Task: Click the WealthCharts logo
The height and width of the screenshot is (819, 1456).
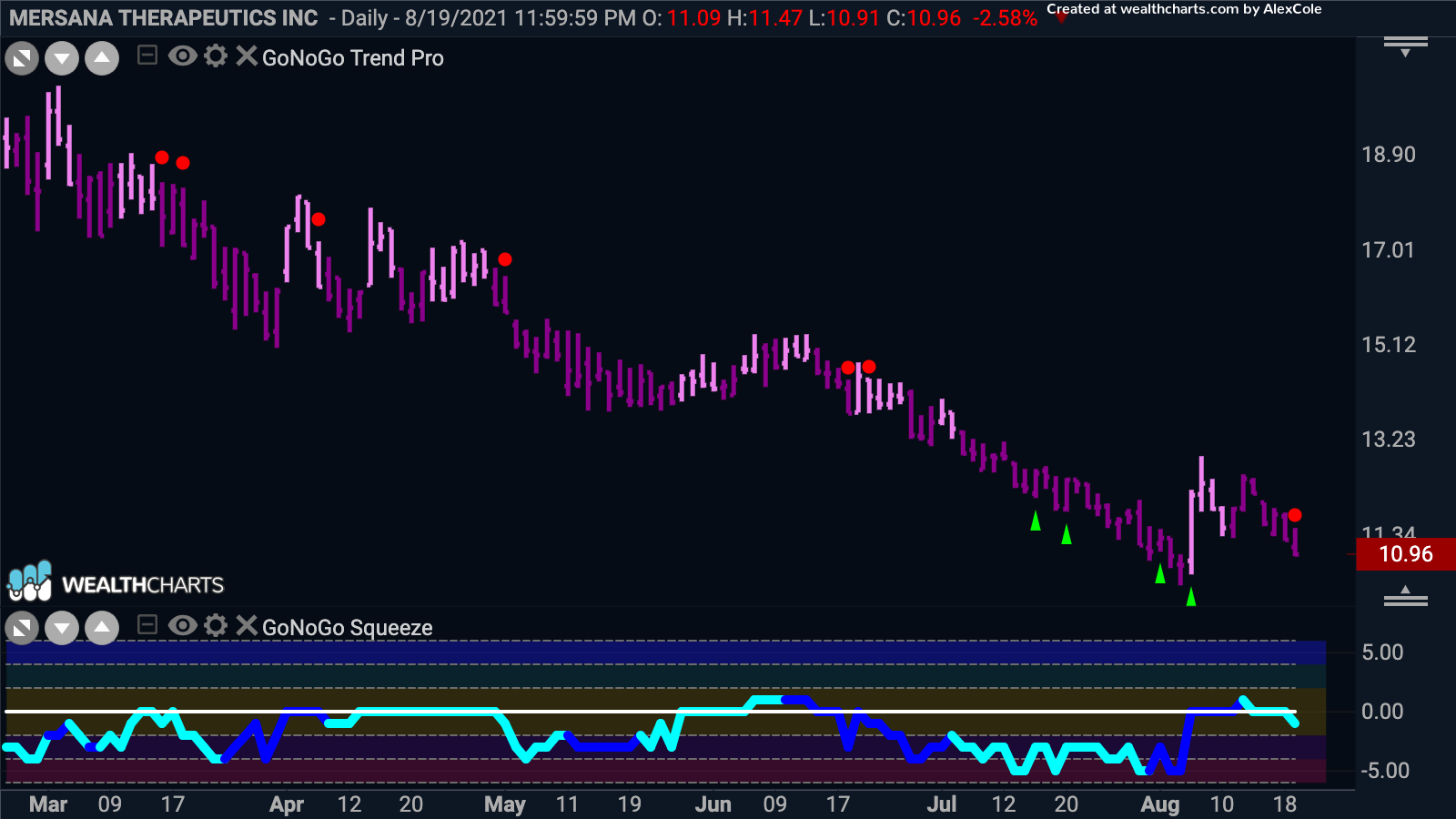Action: (x=116, y=582)
